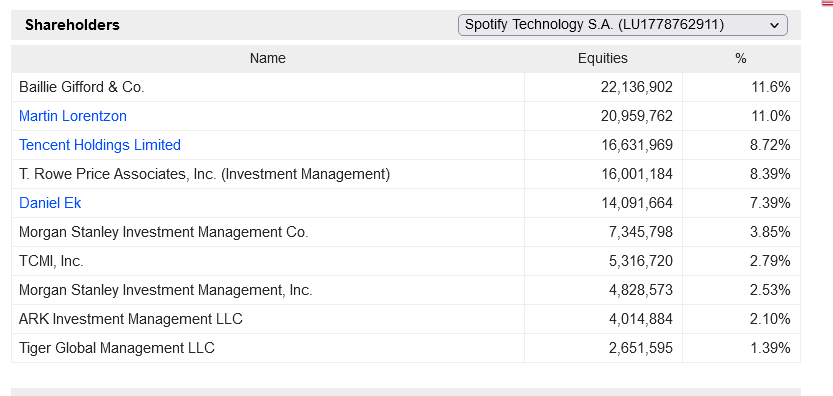Select Morgan Stanley Investment Management Co. row
Screen dimensions: 833x396
(x=406, y=232)
